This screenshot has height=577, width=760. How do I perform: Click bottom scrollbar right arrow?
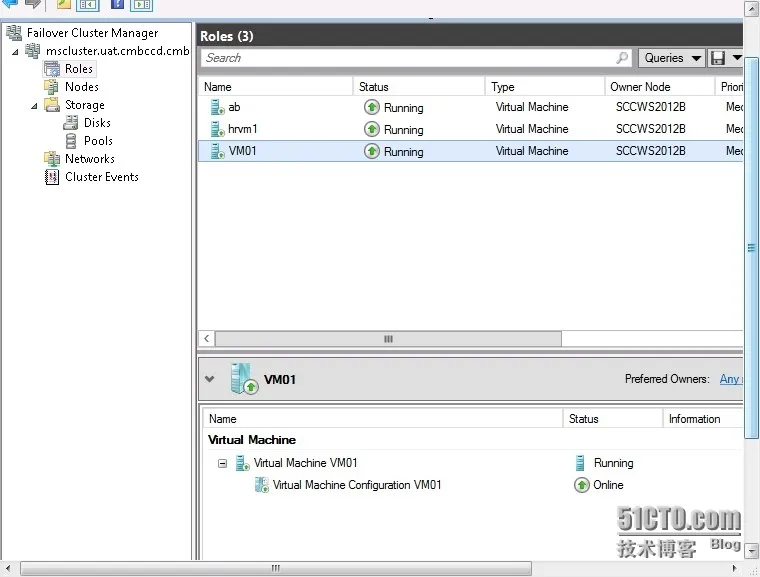coord(735,568)
